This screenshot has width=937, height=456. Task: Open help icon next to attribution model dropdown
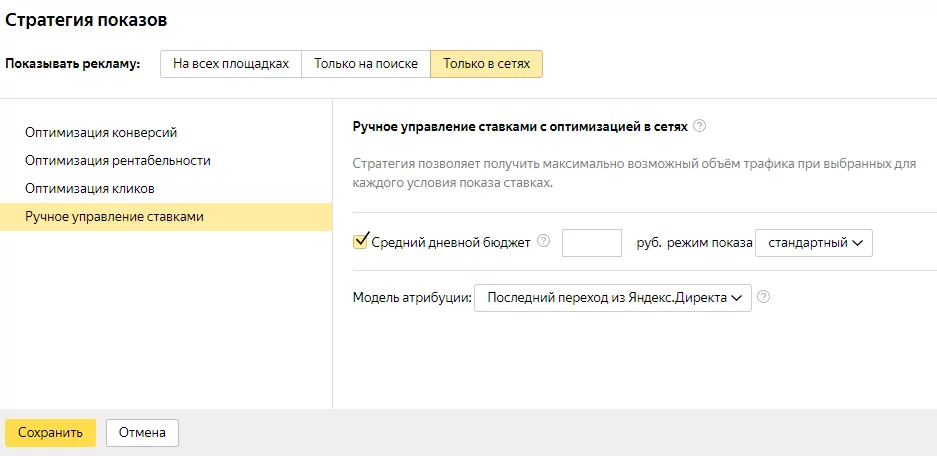point(763,296)
